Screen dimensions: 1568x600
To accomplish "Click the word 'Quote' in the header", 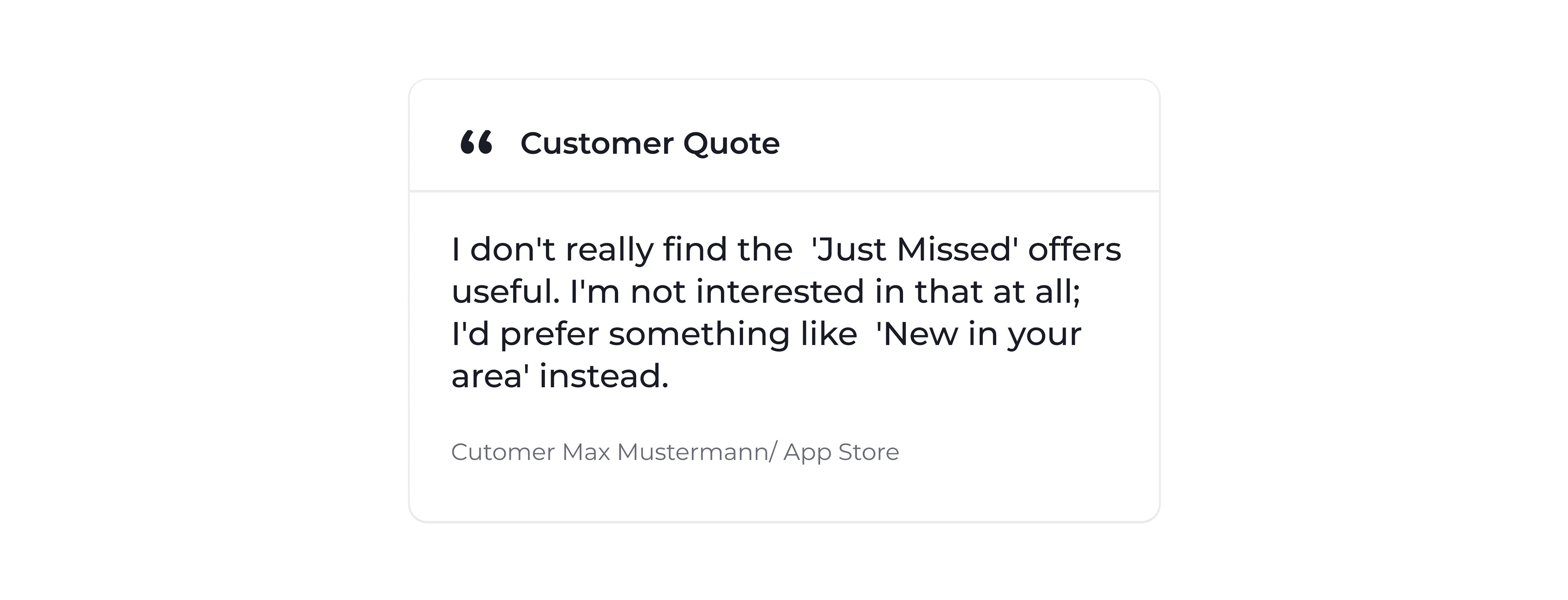I will point(731,144).
